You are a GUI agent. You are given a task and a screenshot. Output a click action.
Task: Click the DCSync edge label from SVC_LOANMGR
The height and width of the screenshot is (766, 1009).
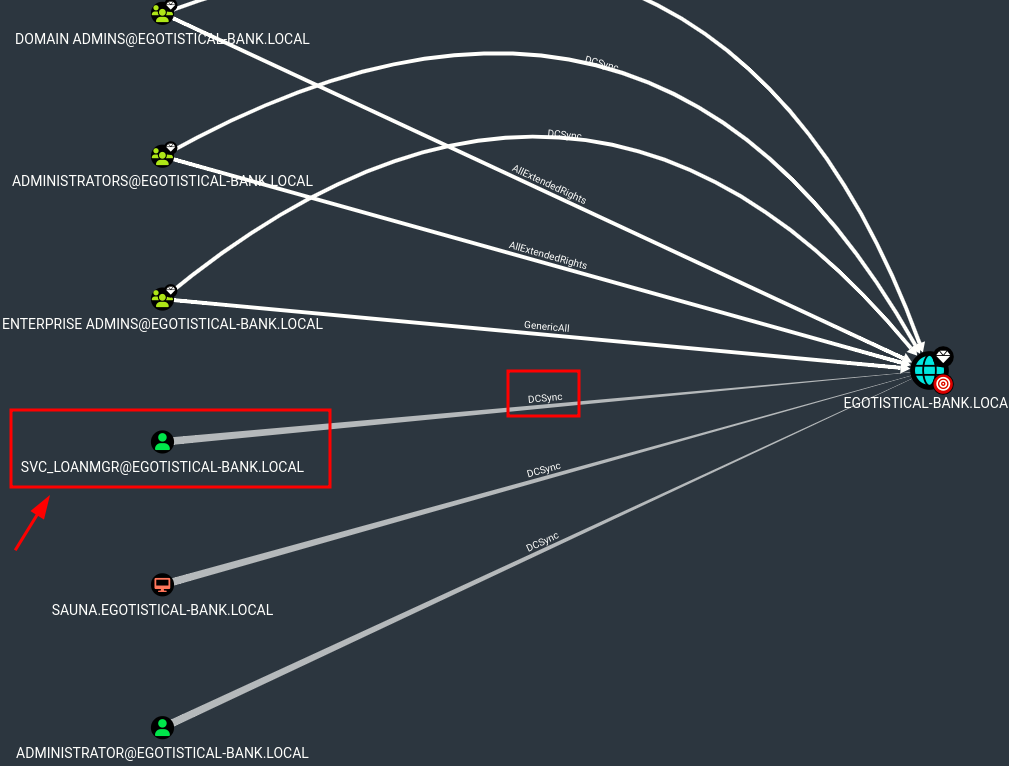point(545,398)
